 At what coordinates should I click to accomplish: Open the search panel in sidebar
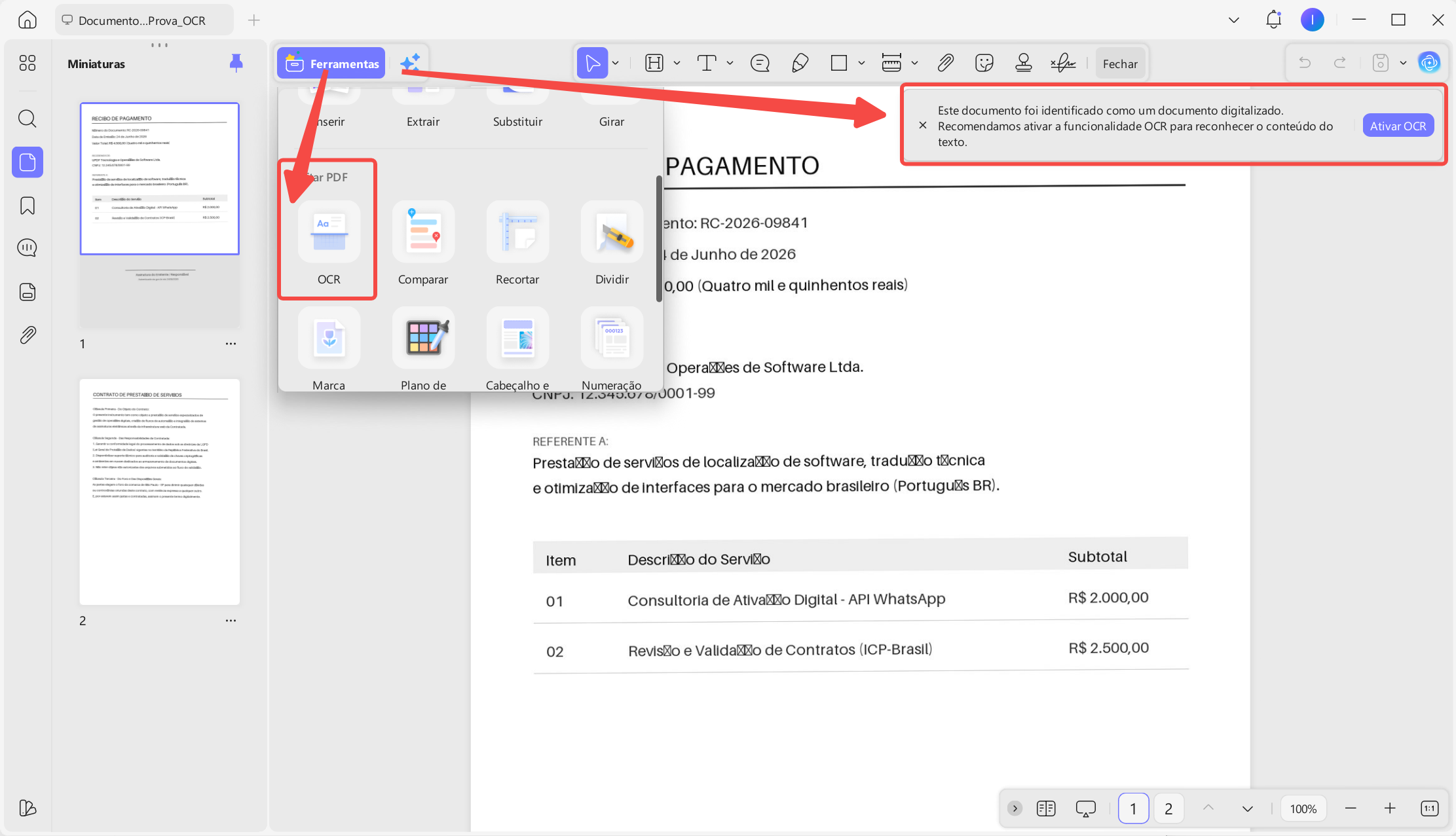pyautogui.click(x=27, y=118)
